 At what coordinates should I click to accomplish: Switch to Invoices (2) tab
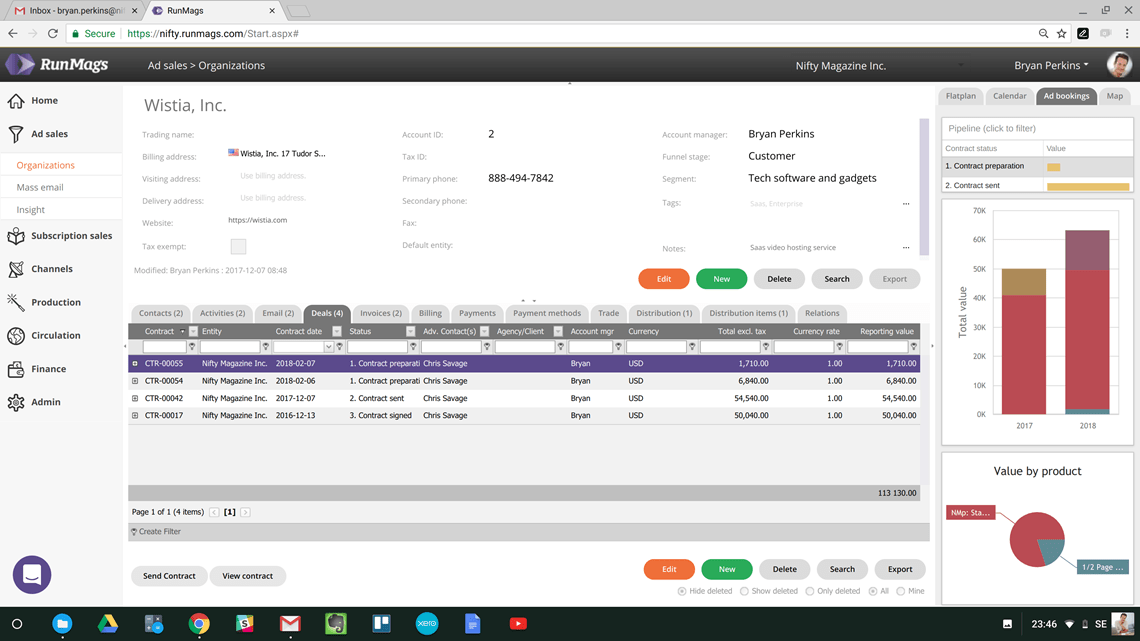pyautogui.click(x=381, y=313)
